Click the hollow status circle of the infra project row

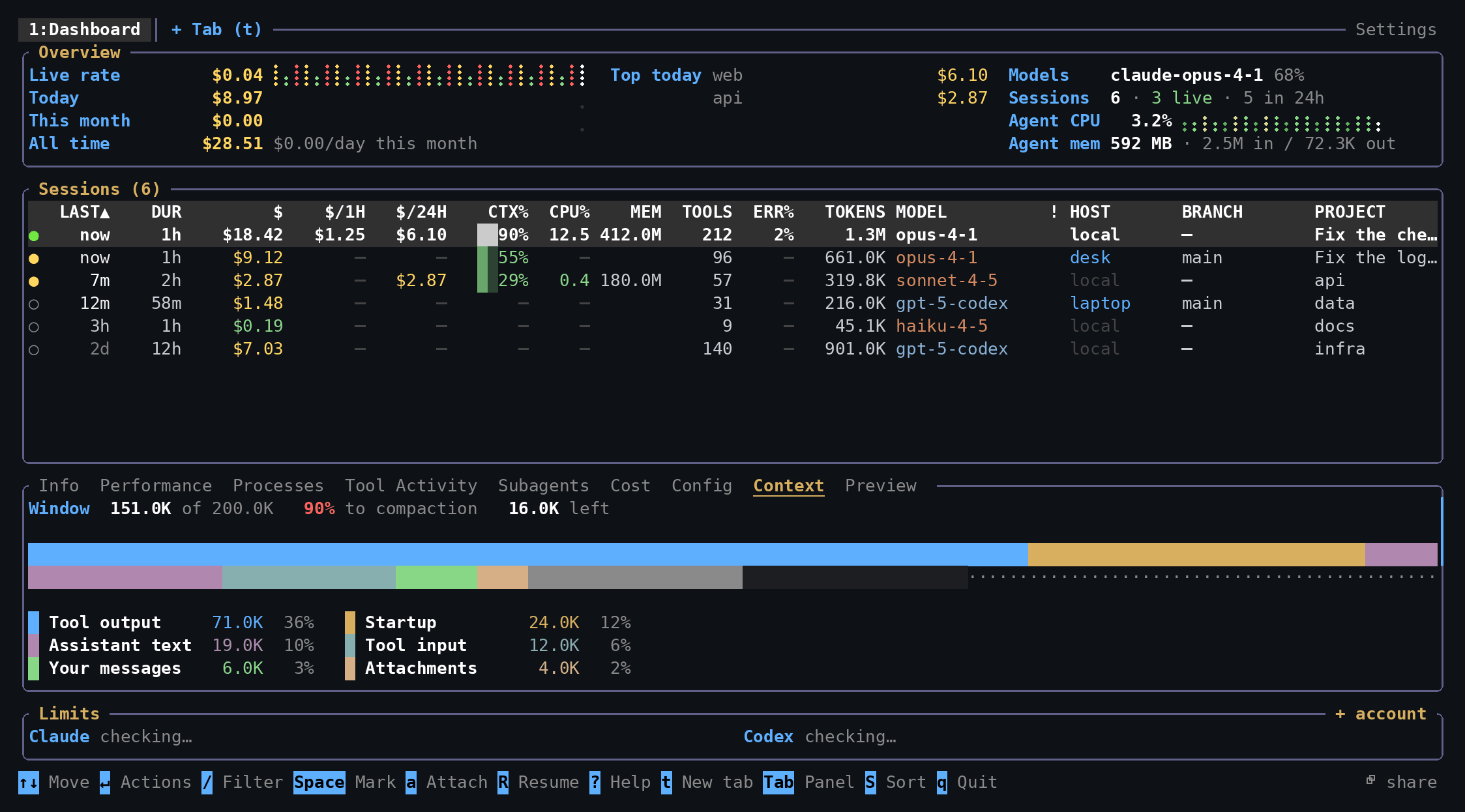34,350
